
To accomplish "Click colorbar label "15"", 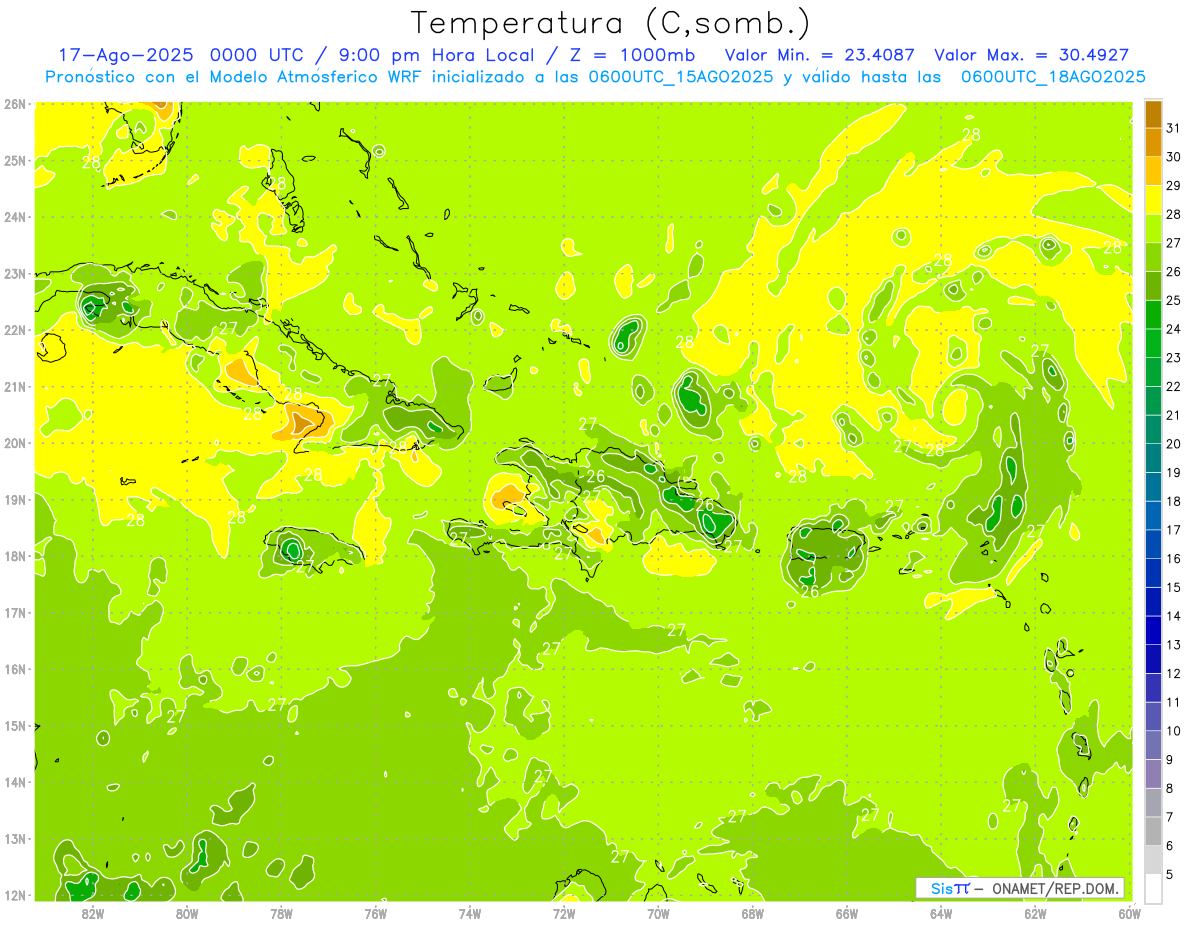I will click(1174, 587).
